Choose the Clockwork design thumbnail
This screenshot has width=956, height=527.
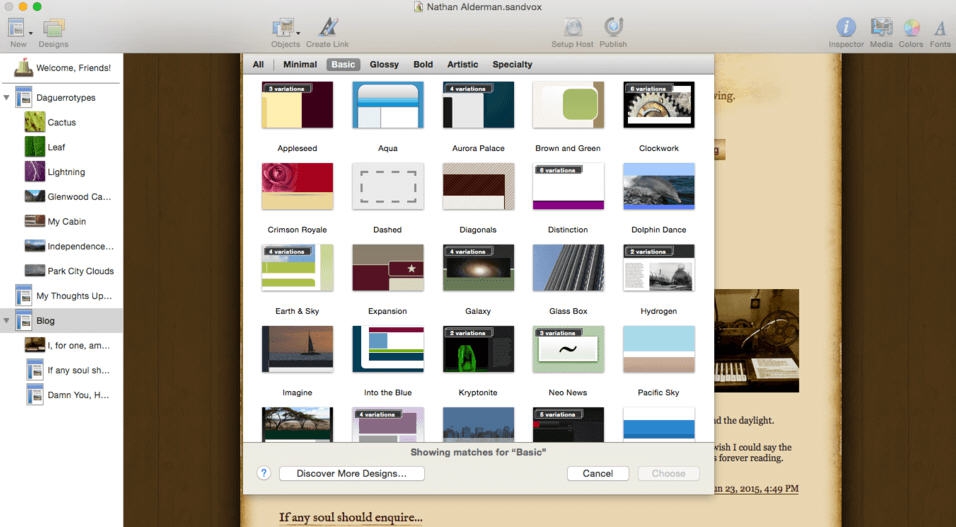[x=658, y=105]
